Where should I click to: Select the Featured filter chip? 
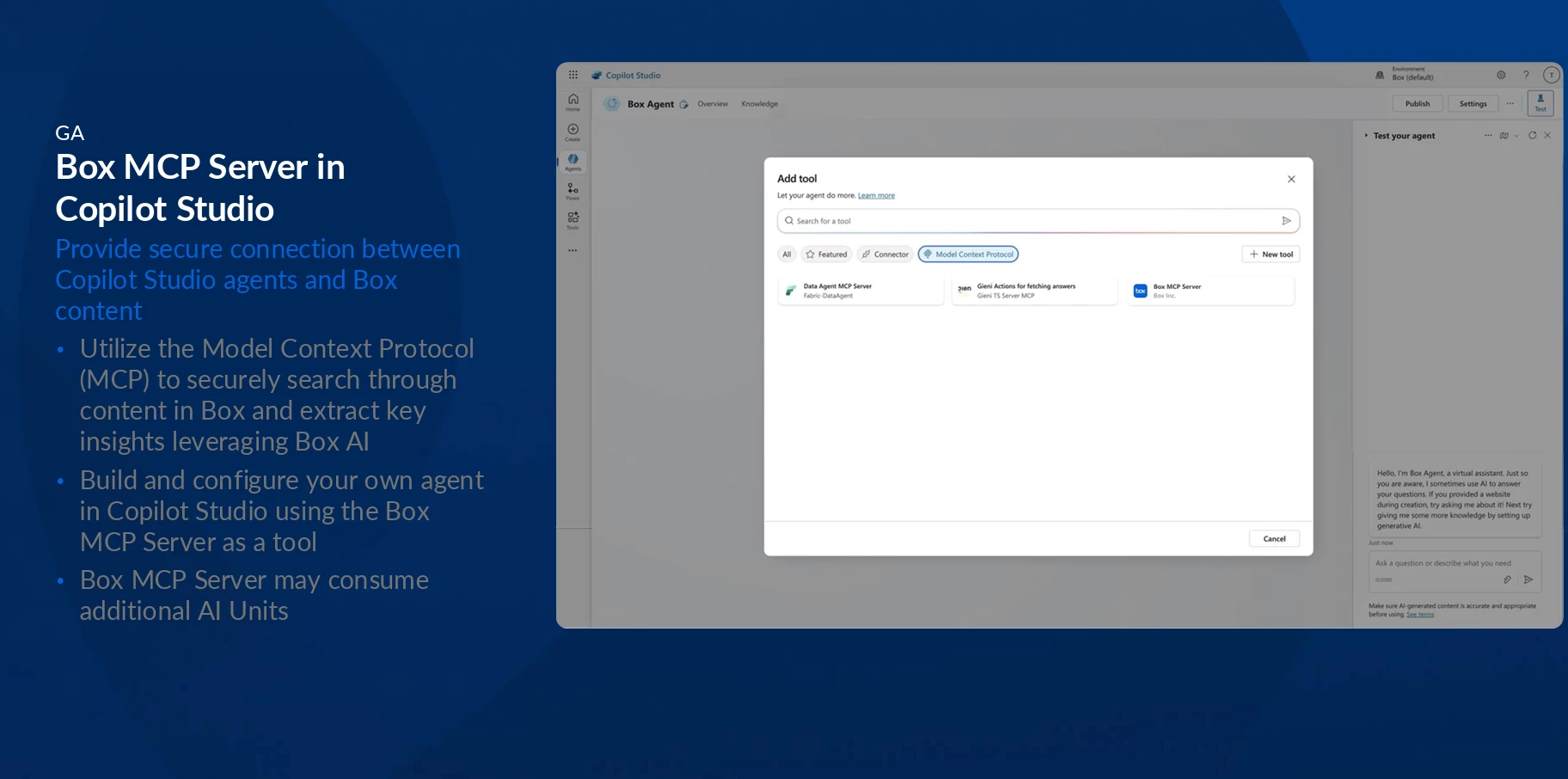pos(826,255)
